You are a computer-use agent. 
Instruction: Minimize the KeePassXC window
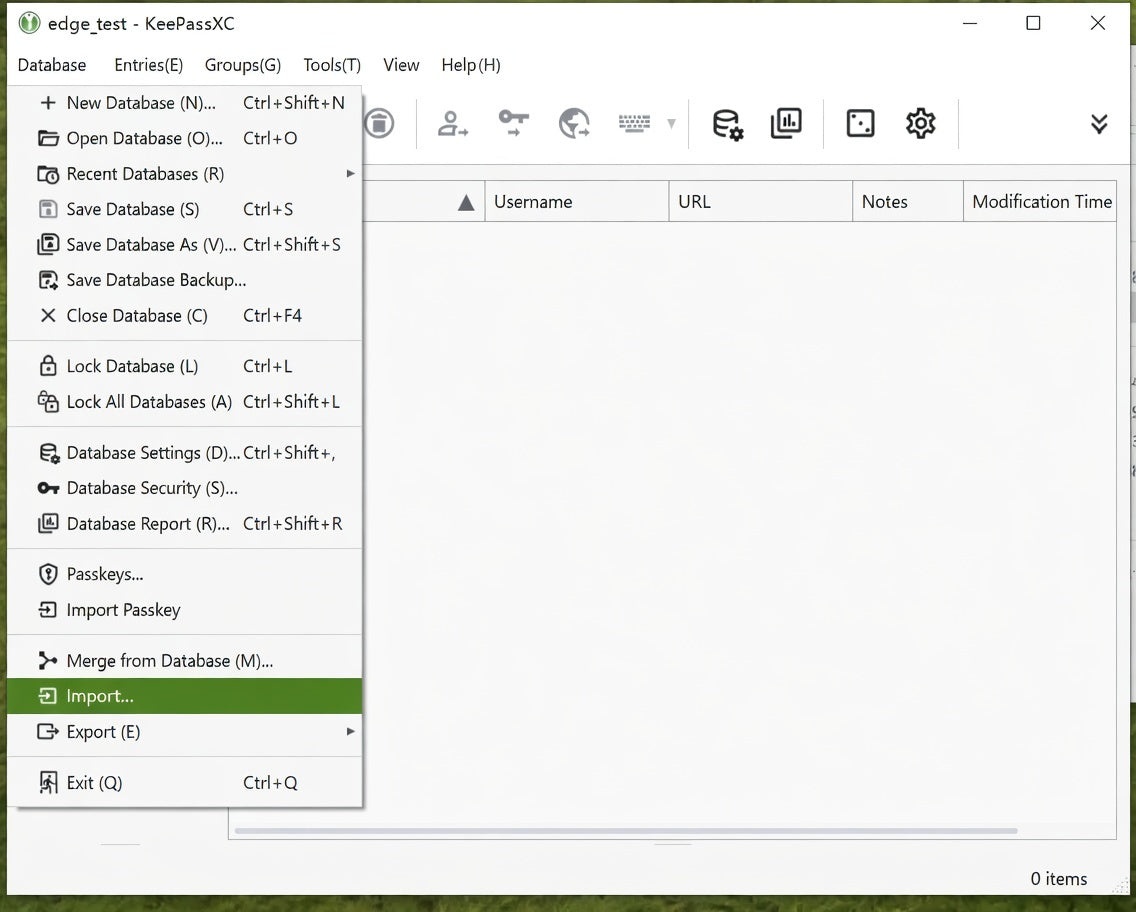[x=970, y=23]
